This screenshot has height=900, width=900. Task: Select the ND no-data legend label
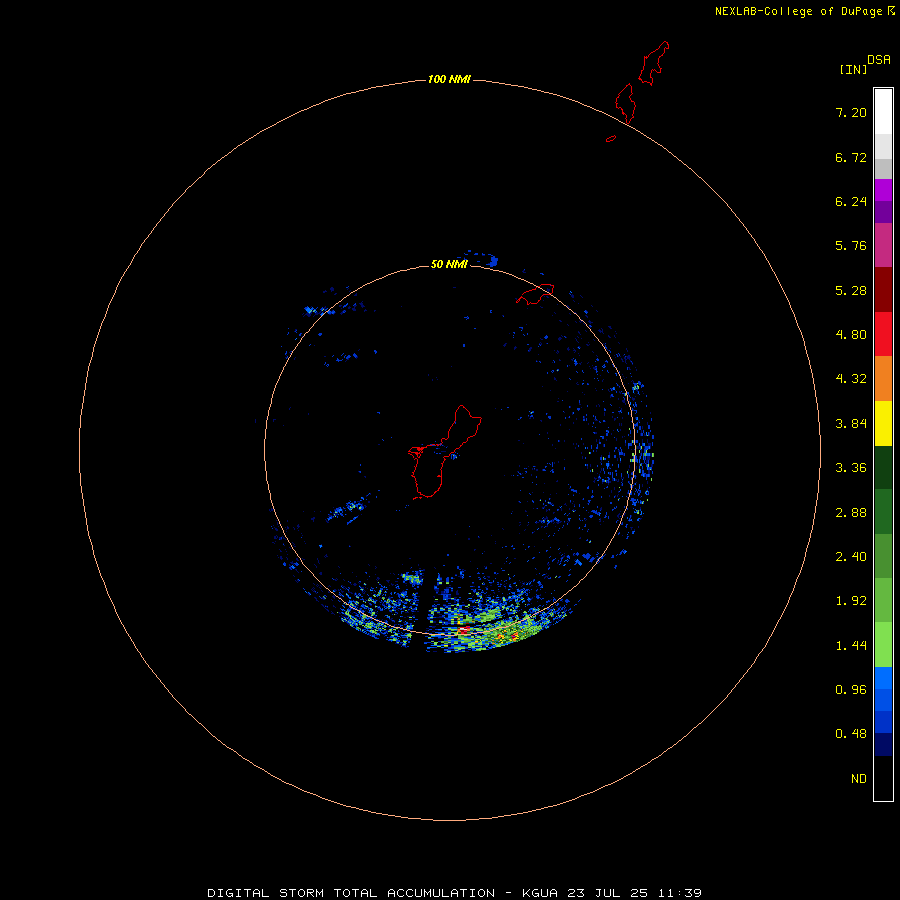pos(859,779)
